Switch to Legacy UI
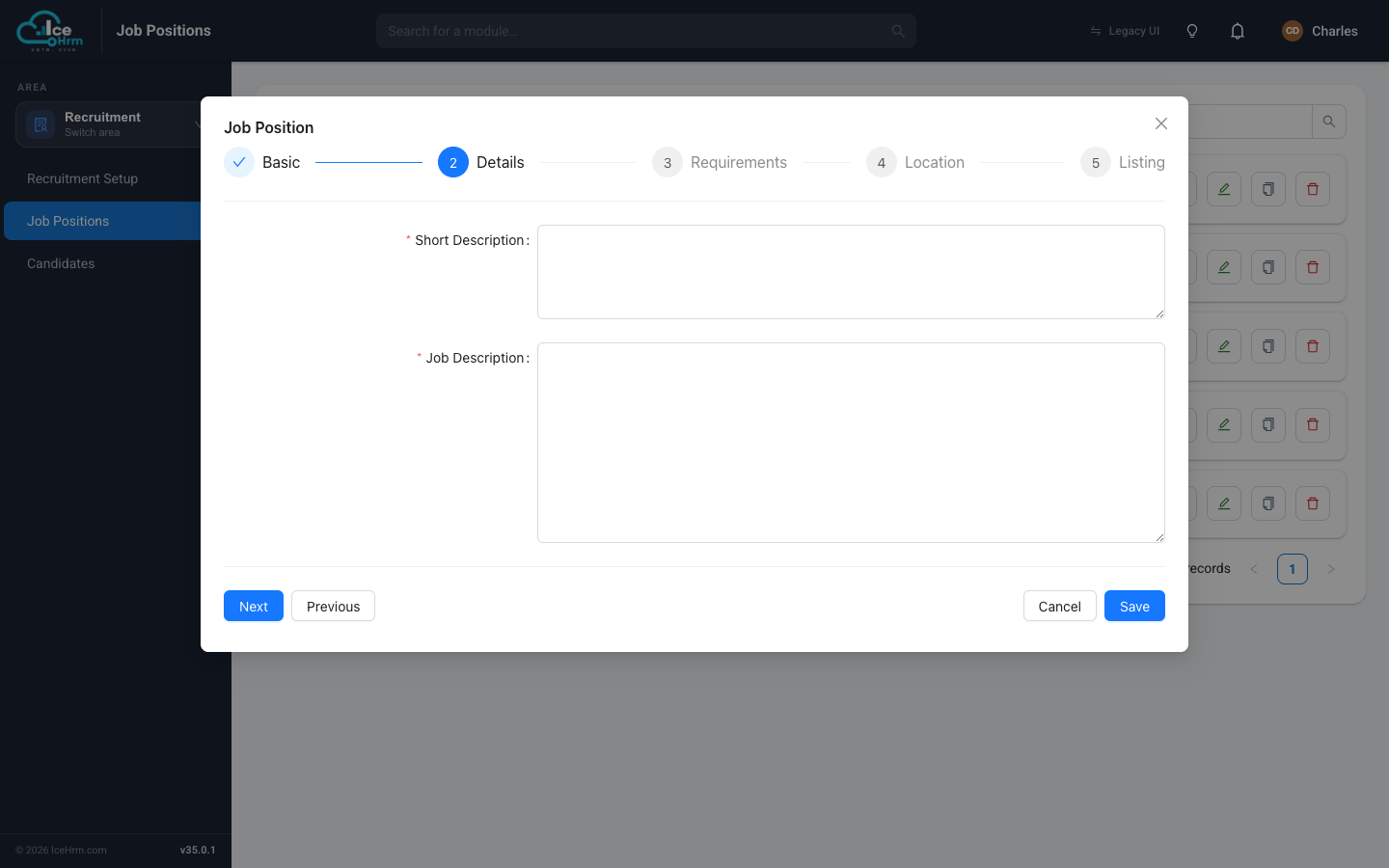Image resolution: width=1389 pixels, height=868 pixels. tap(1125, 31)
